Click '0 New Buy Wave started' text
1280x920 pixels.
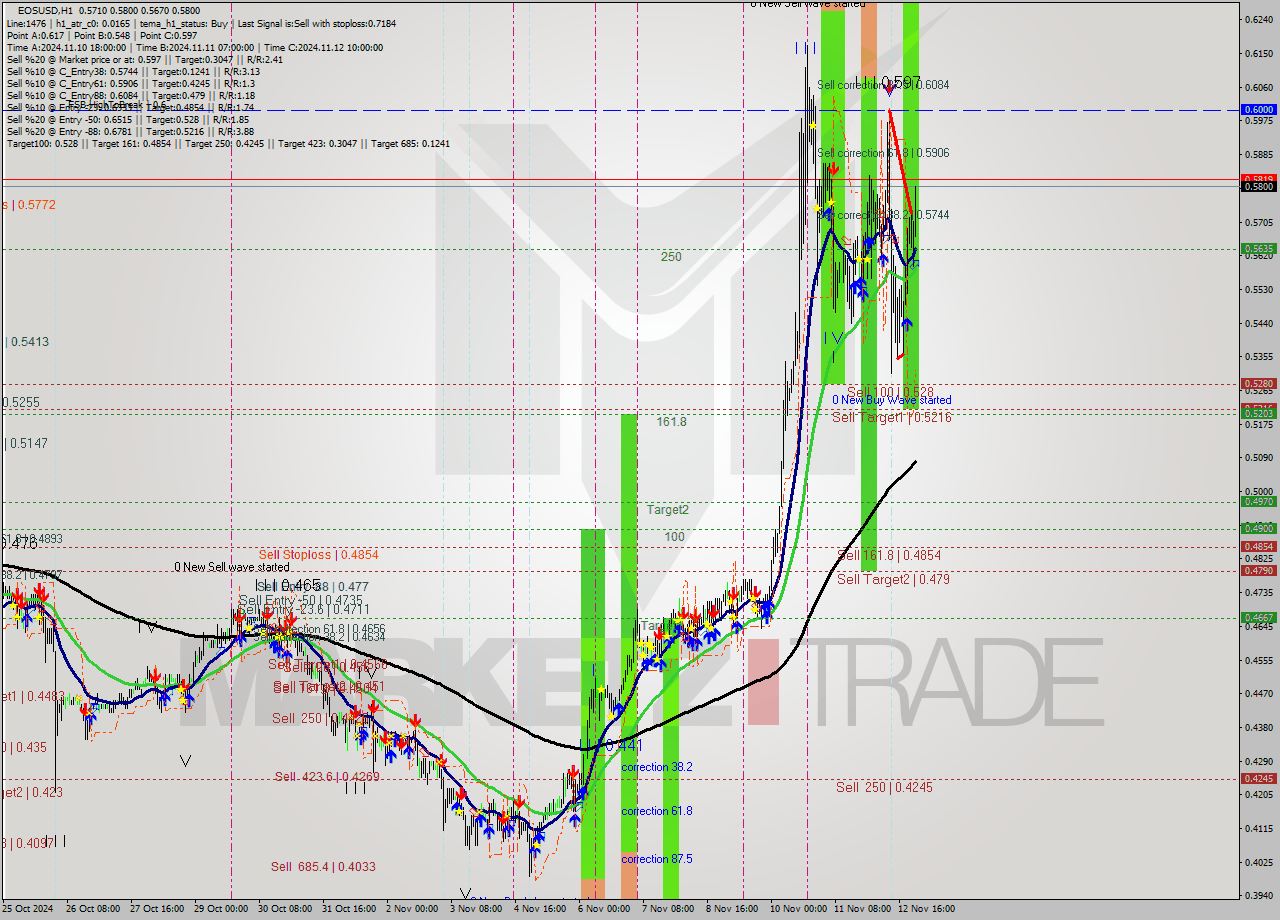tap(892, 400)
